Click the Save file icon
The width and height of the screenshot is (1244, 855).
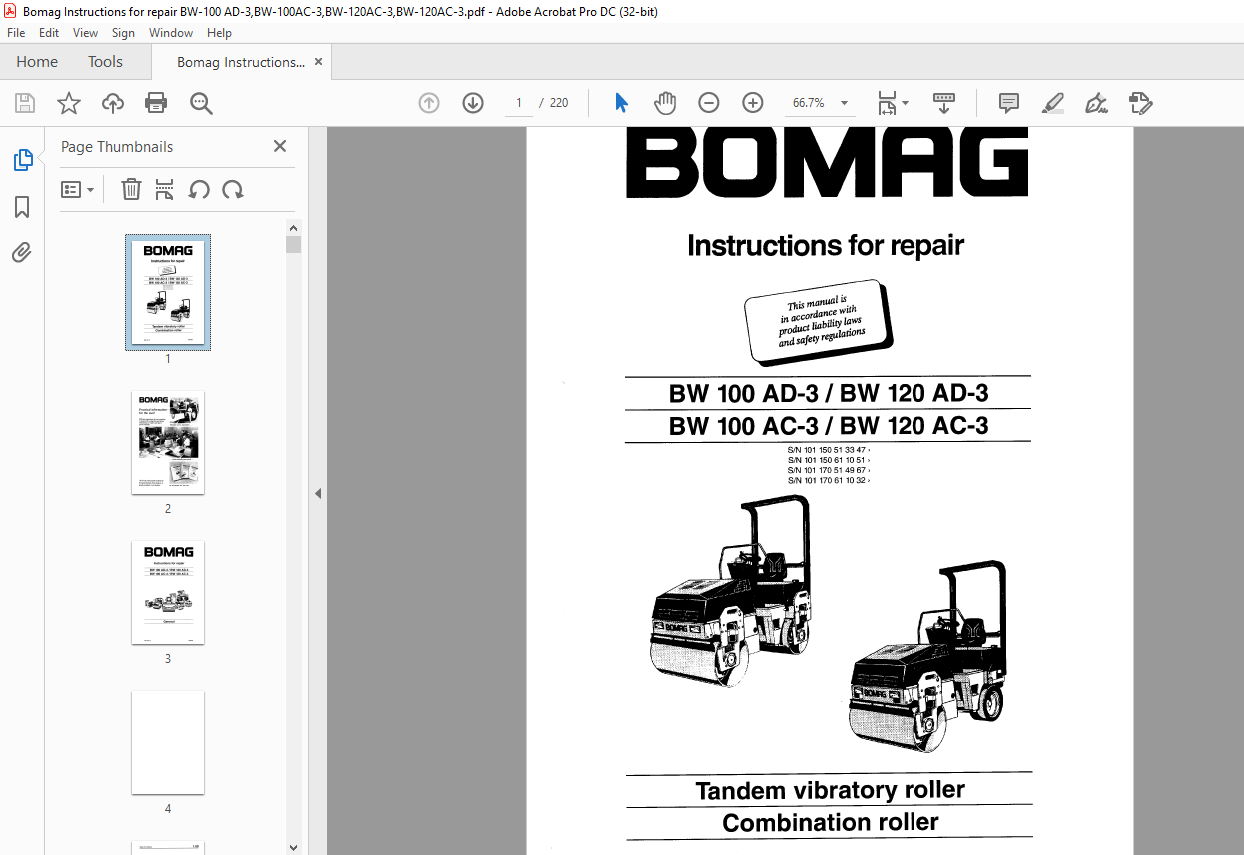click(x=25, y=103)
